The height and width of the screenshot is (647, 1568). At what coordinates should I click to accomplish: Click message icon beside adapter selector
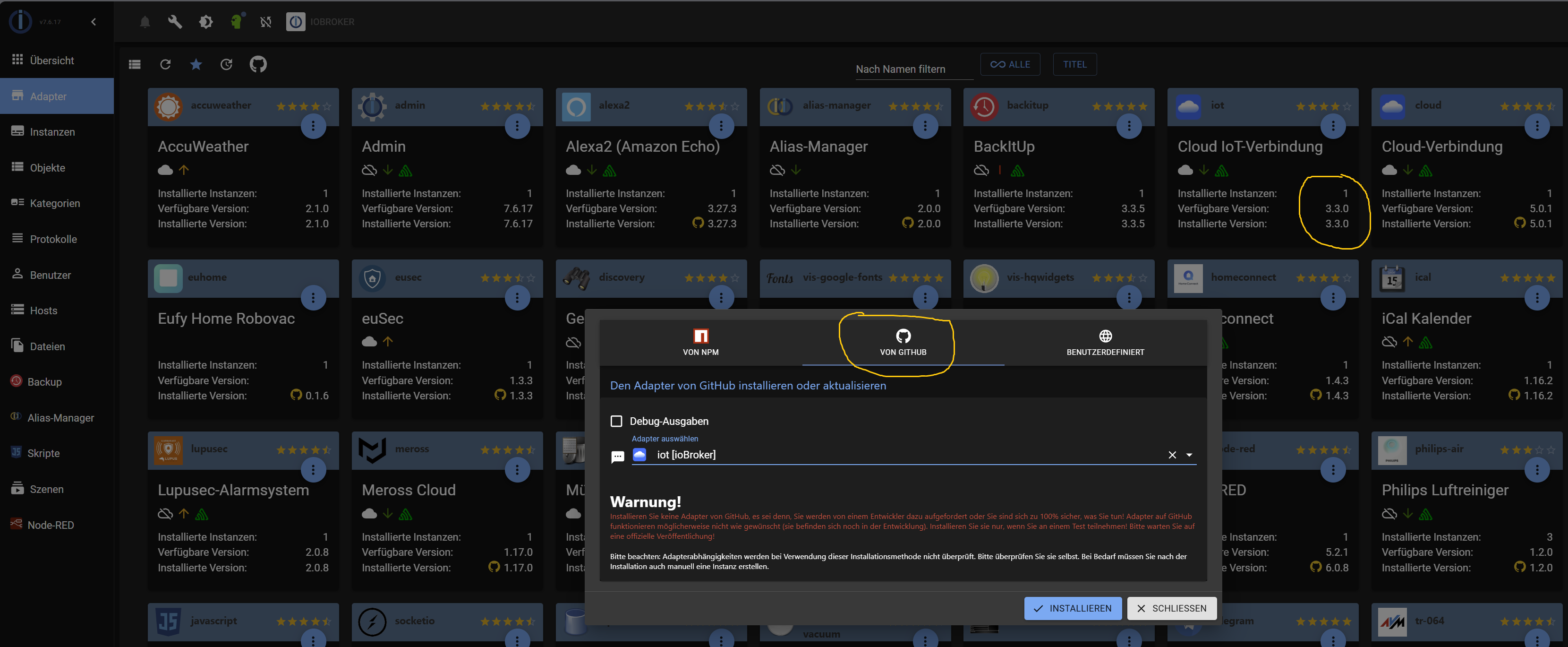617,457
